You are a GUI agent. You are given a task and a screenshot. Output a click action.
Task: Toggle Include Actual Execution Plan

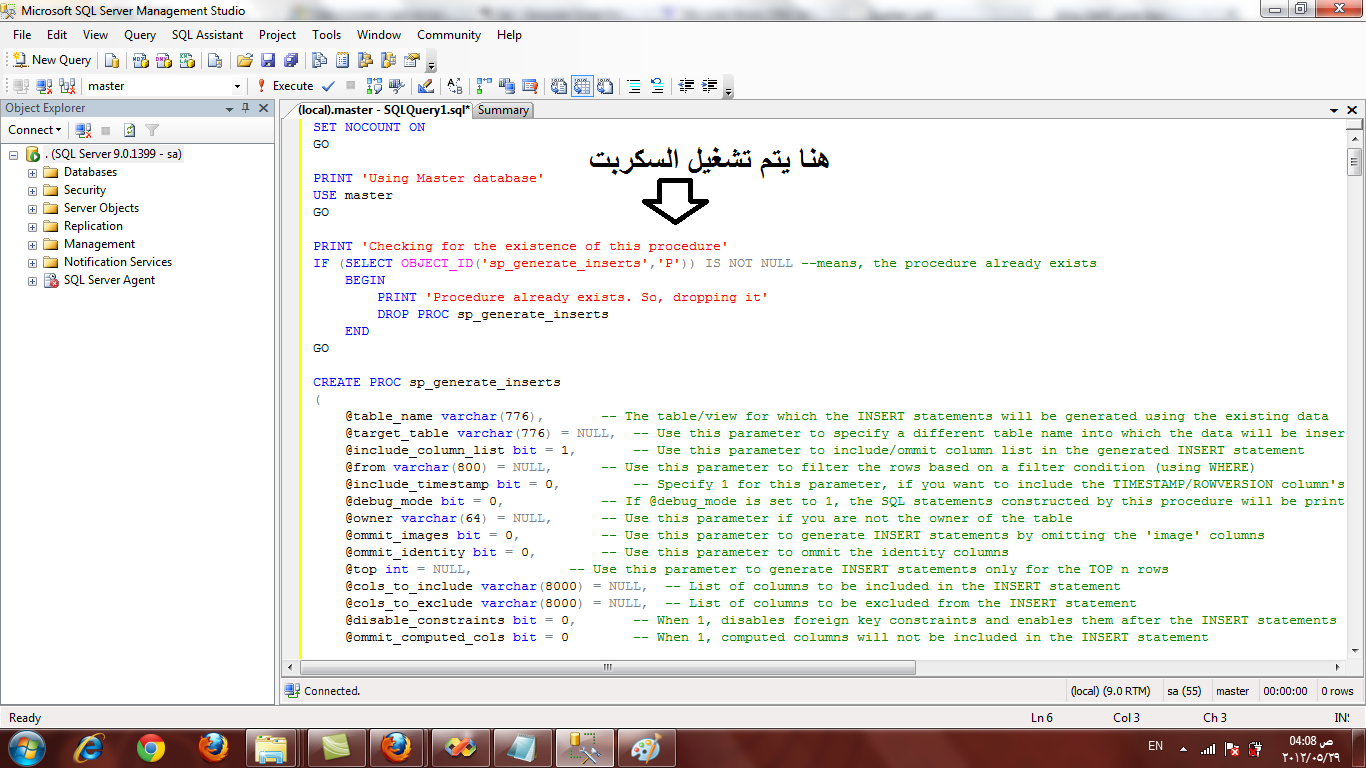coord(484,86)
